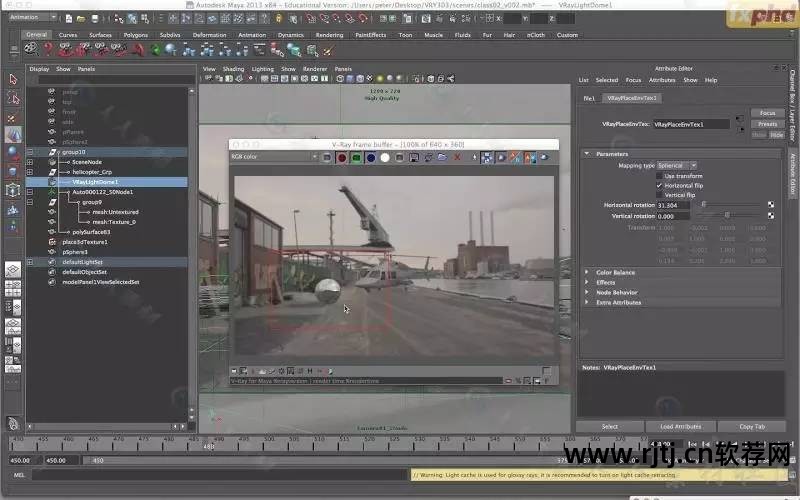Click the Focus button in Attribute Editor
Screen dimensions: 800x500
(x=767, y=113)
